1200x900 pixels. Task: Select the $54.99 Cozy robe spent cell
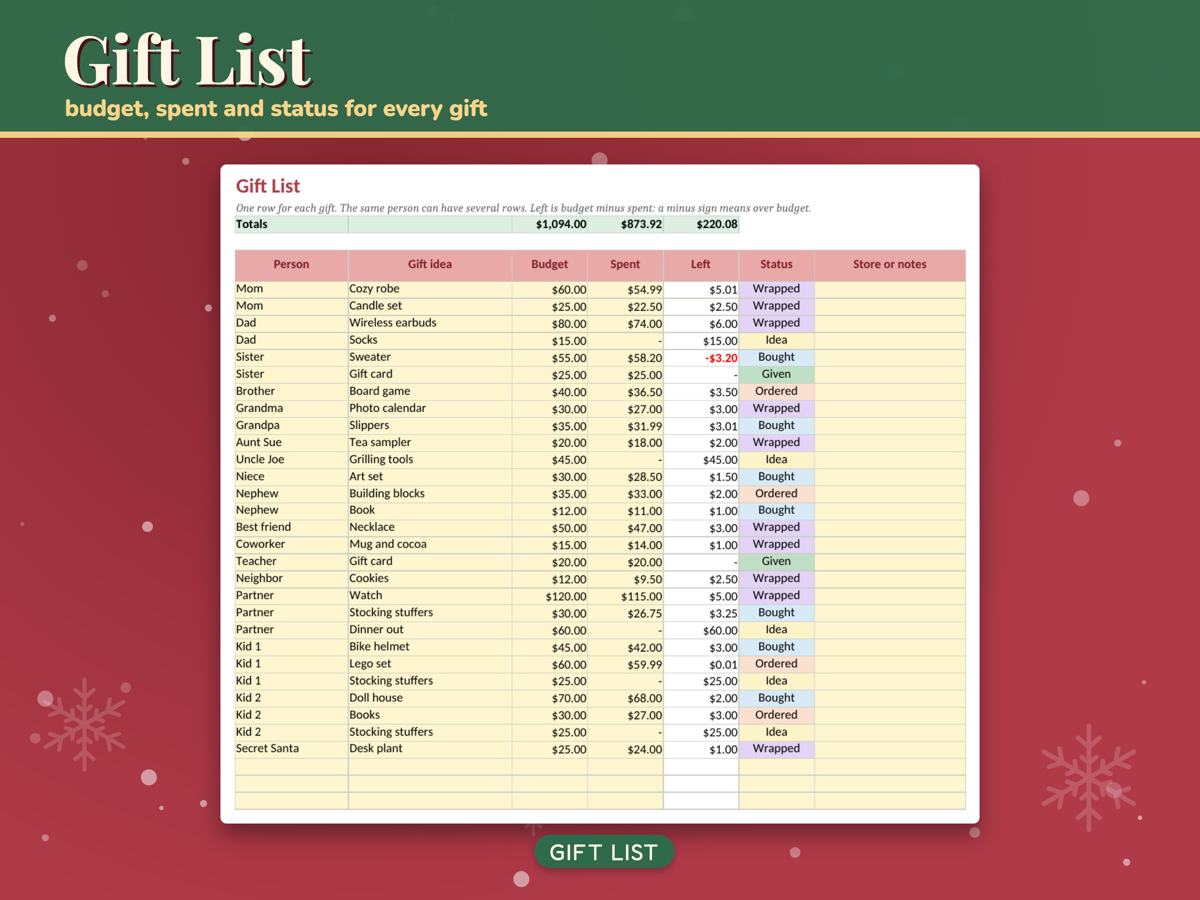625,289
